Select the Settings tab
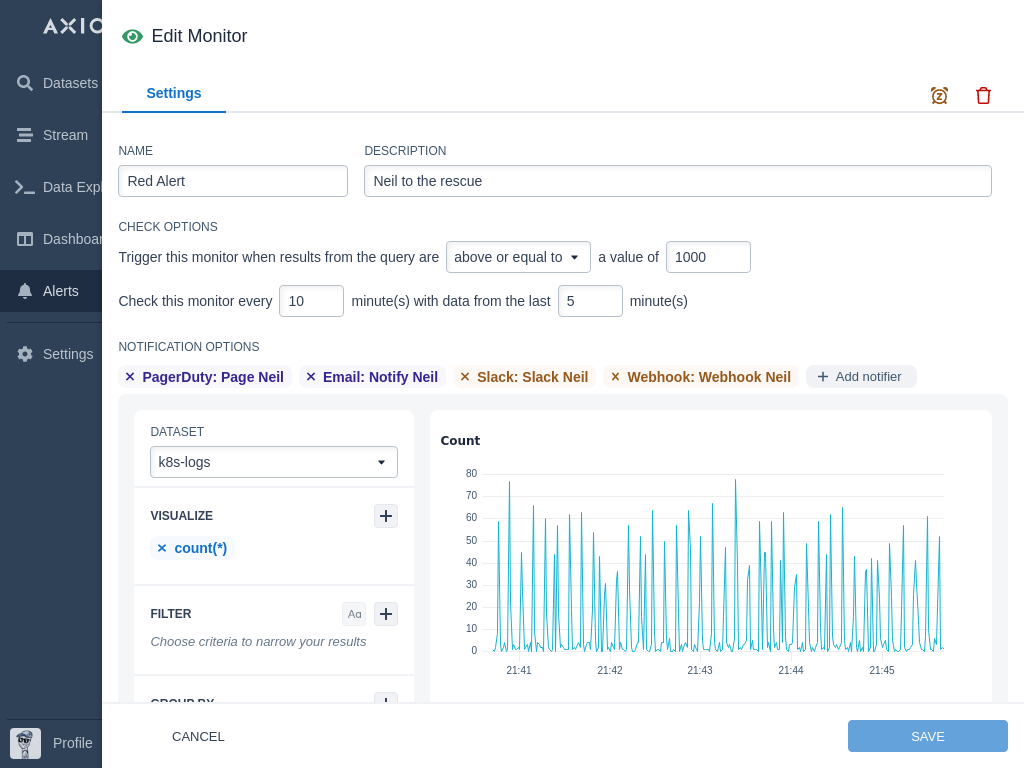 (174, 93)
